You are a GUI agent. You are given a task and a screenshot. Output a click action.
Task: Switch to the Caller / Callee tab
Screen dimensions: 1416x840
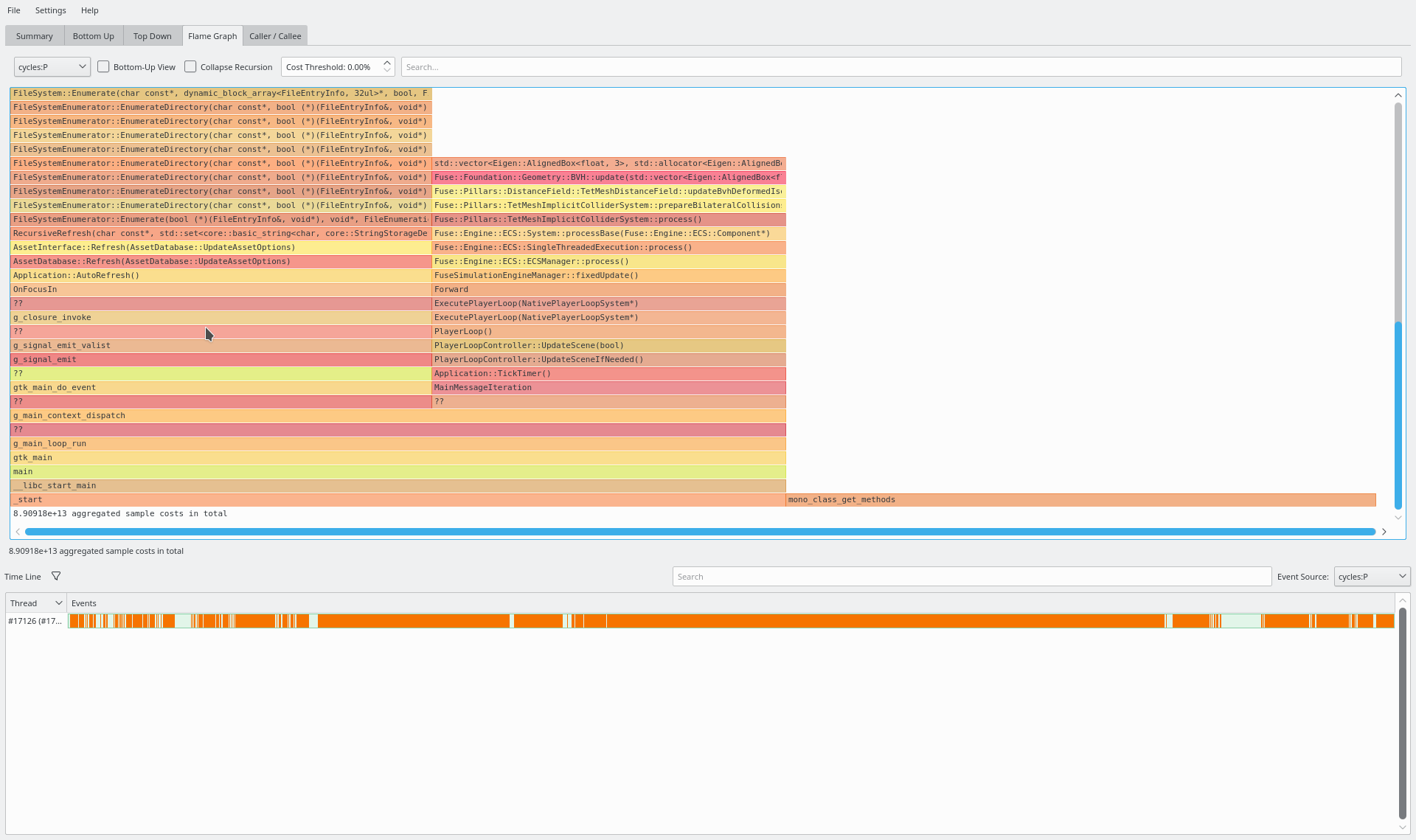275,36
